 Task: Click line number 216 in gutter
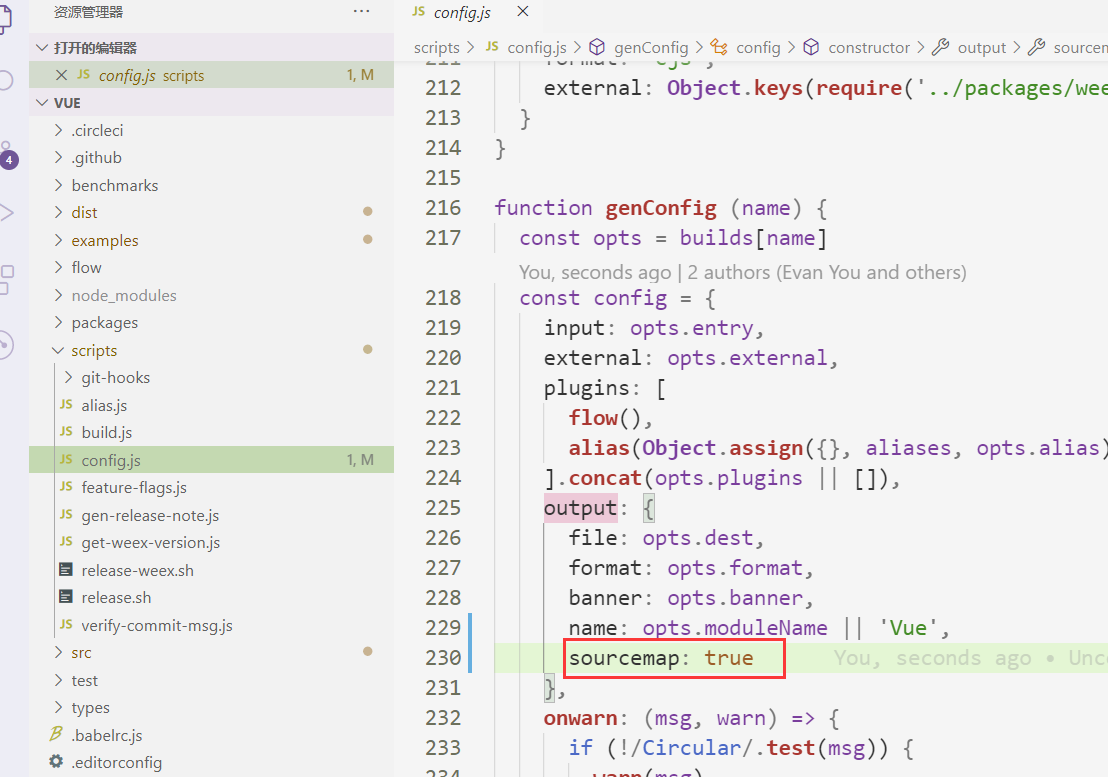(x=442, y=208)
